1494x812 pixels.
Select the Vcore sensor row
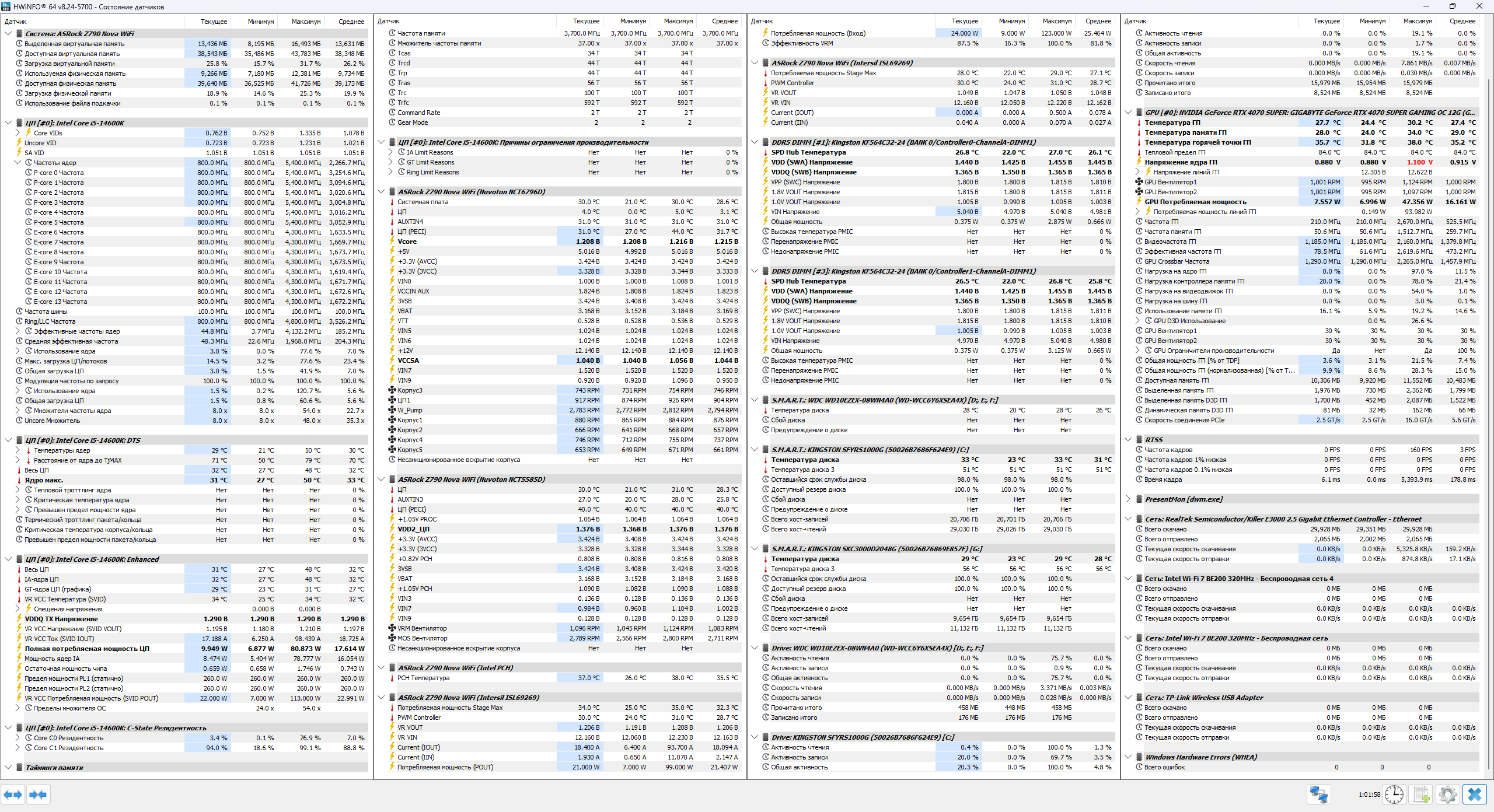pyautogui.click(x=407, y=242)
